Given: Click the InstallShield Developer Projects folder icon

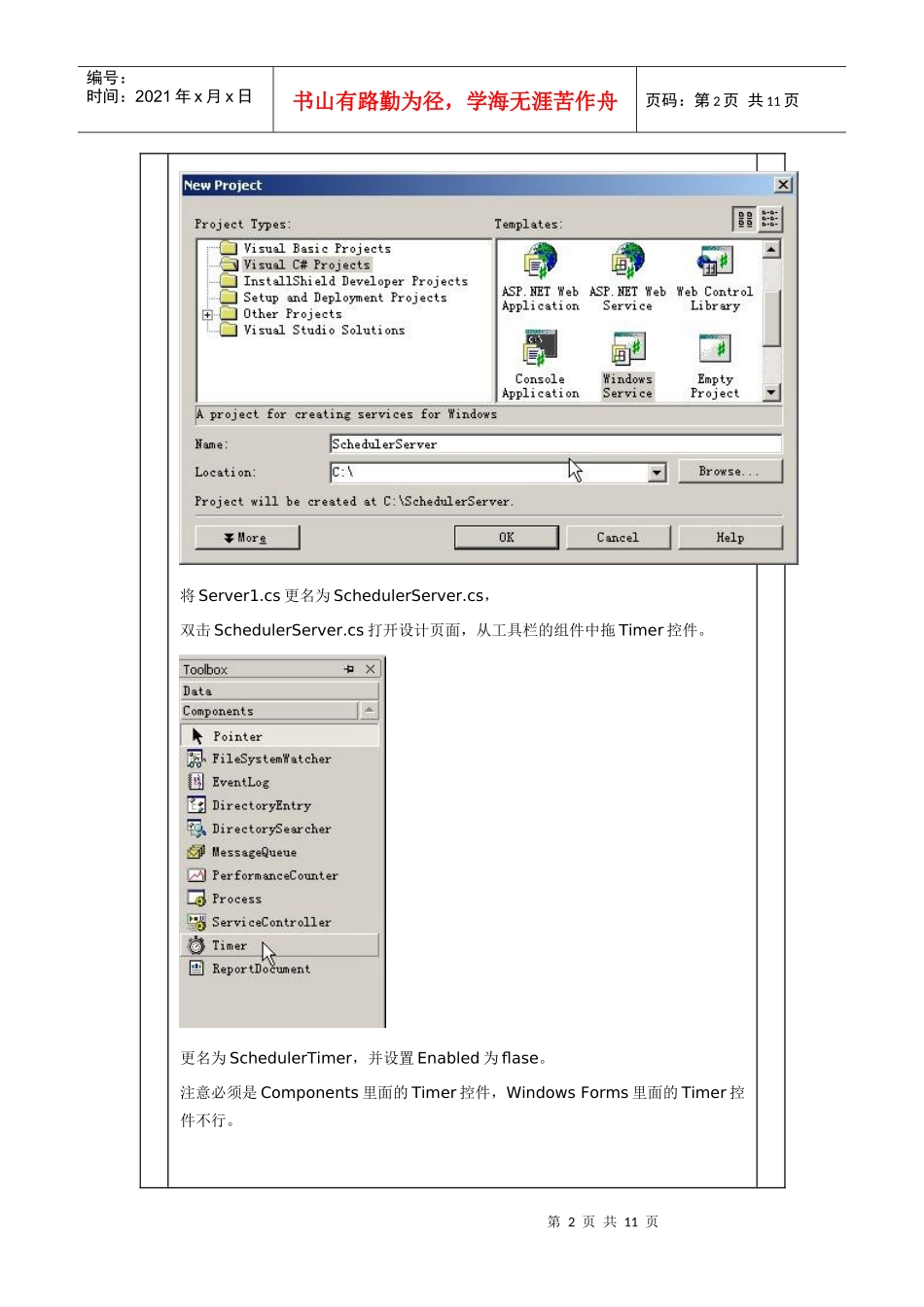Looking at the screenshot, I should pyautogui.click(x=229, y=281).
